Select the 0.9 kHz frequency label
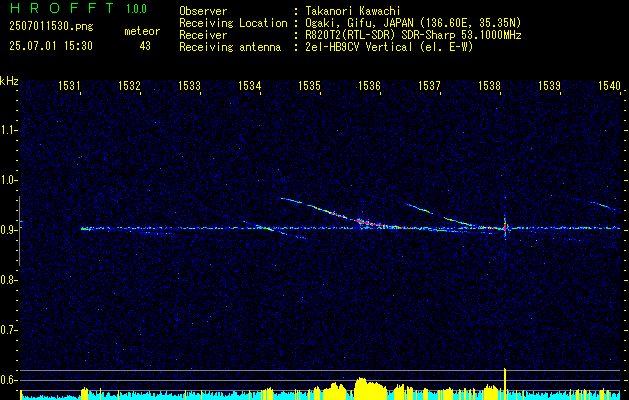629x400 pixels. [7, 230]
